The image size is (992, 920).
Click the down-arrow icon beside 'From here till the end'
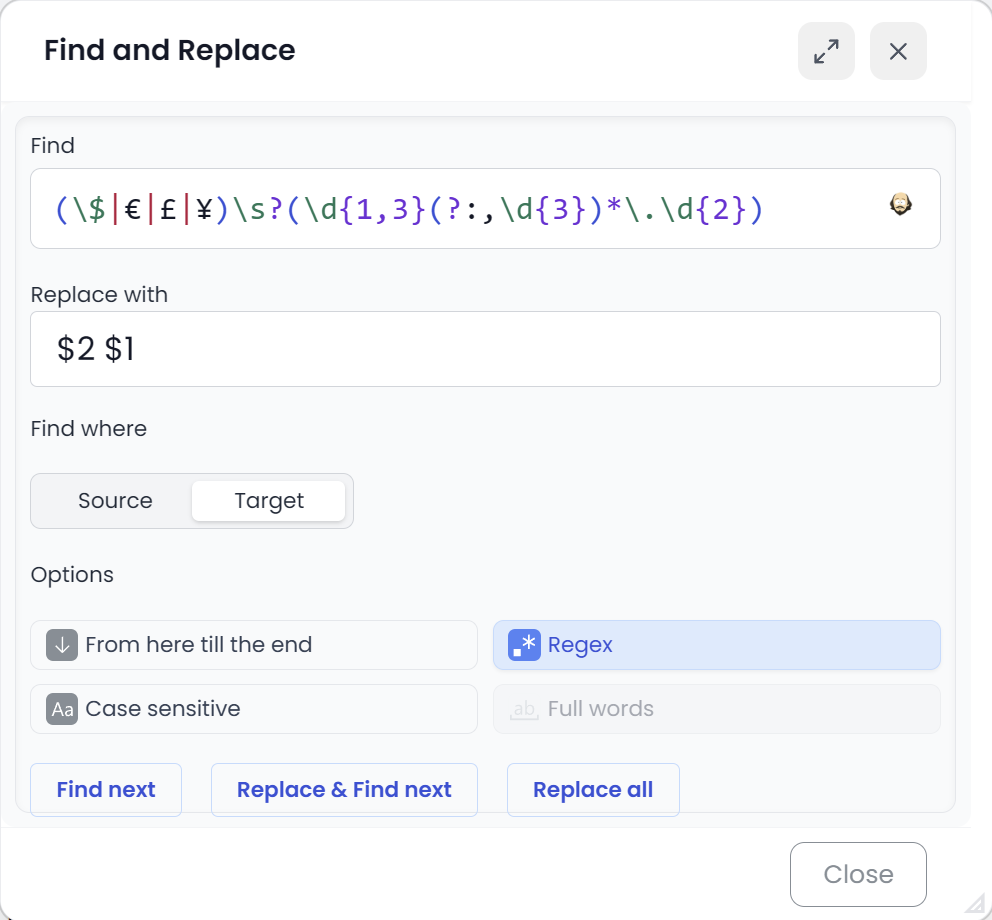click(x=61, y=645)
